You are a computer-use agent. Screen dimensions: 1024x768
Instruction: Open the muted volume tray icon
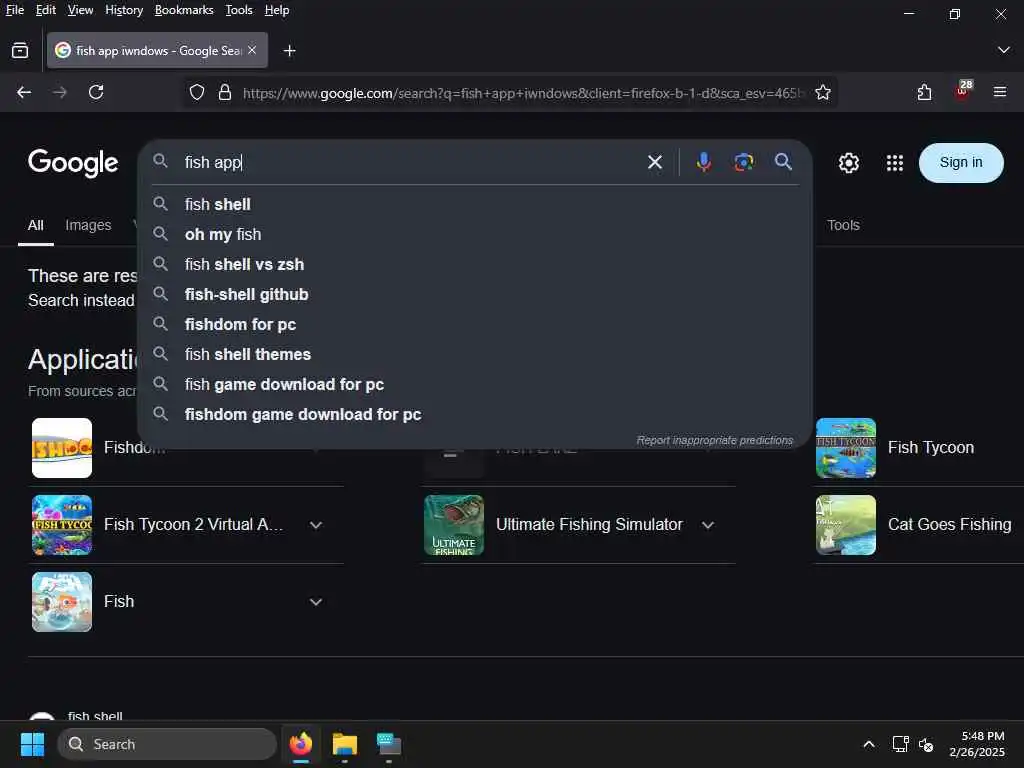tap(926, 744)
